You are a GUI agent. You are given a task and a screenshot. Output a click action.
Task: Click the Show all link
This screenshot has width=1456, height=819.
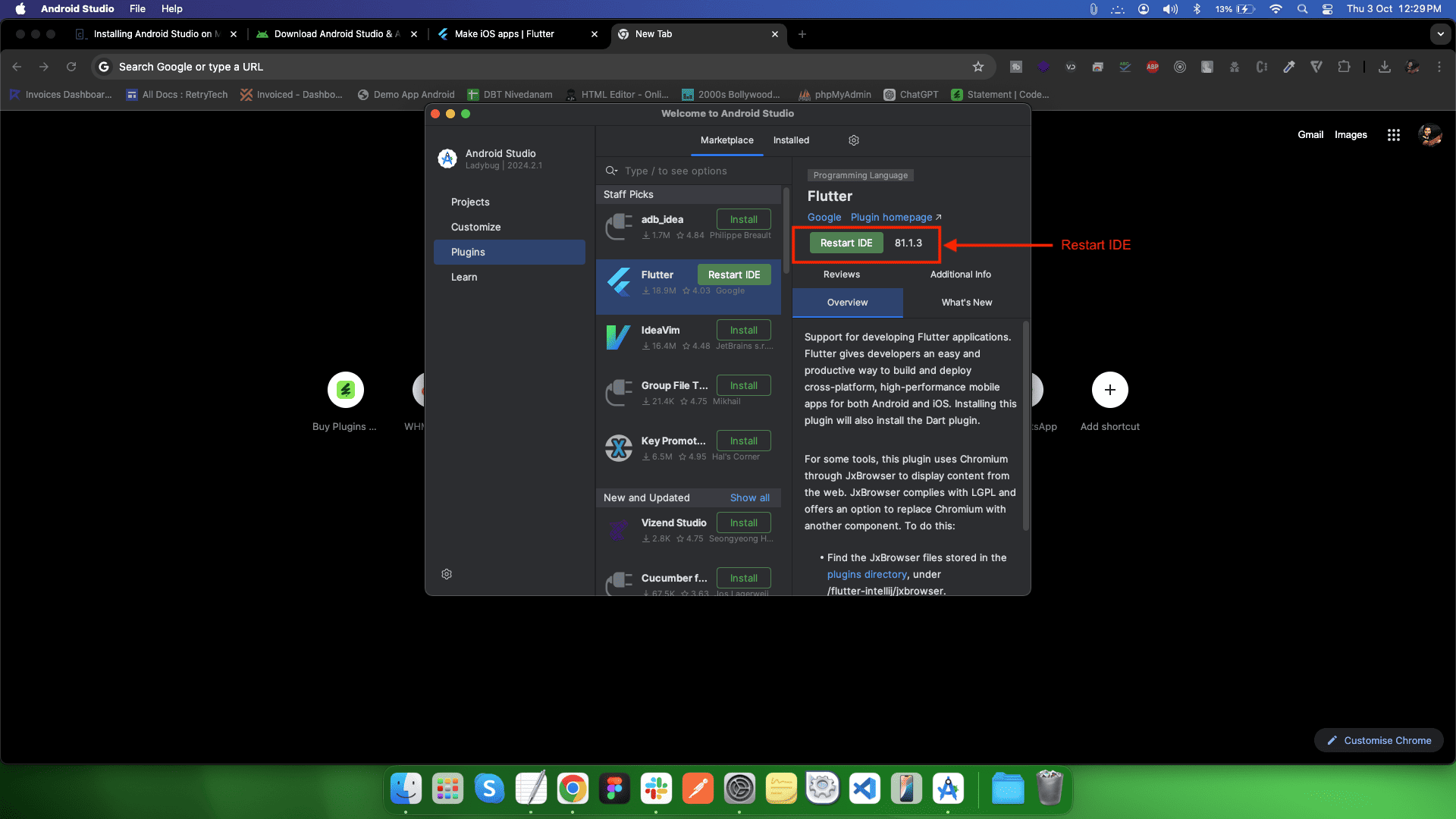click(749, 498)
